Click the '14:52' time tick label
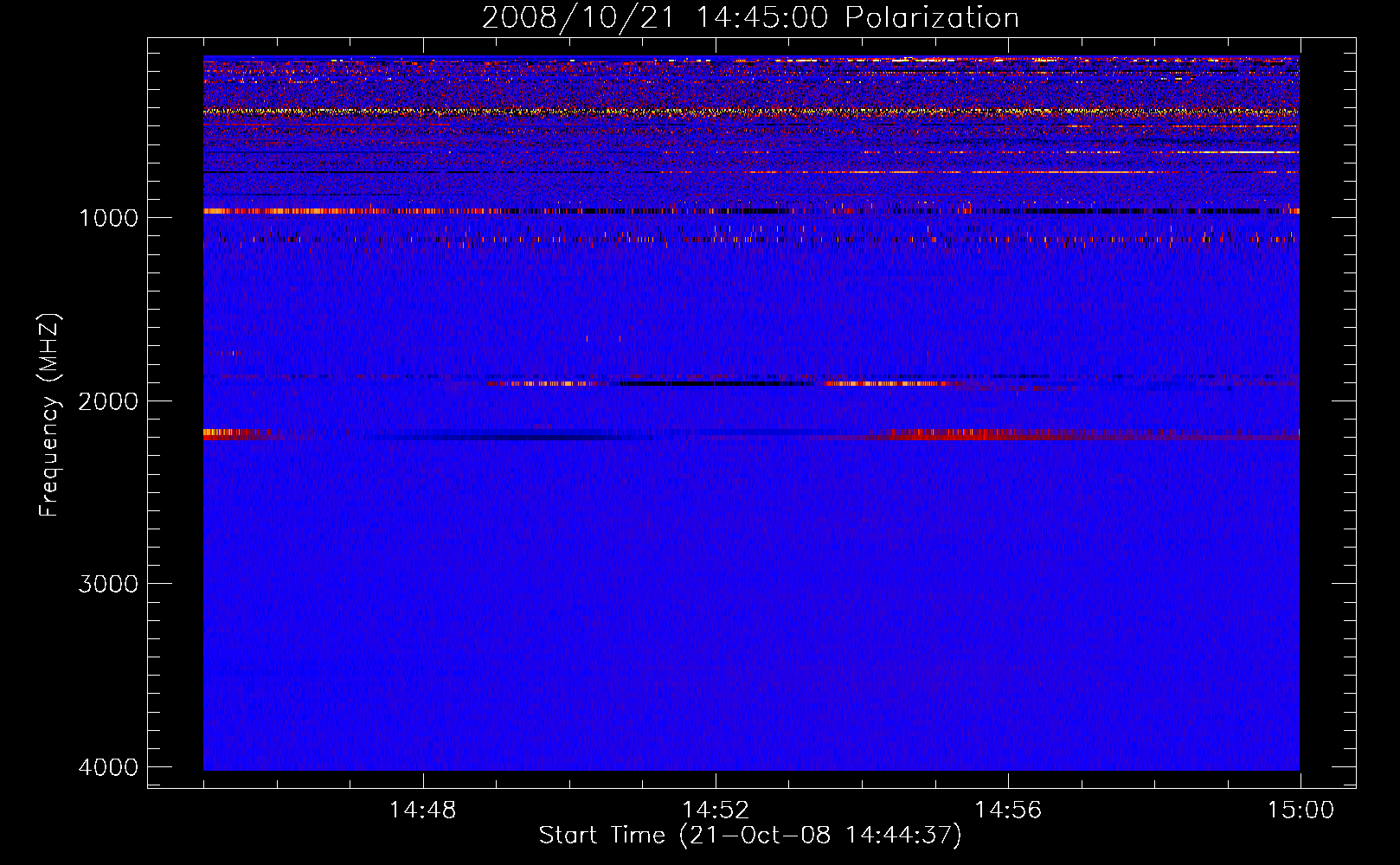Viewport: 1400px width, 865px height. 716,811
